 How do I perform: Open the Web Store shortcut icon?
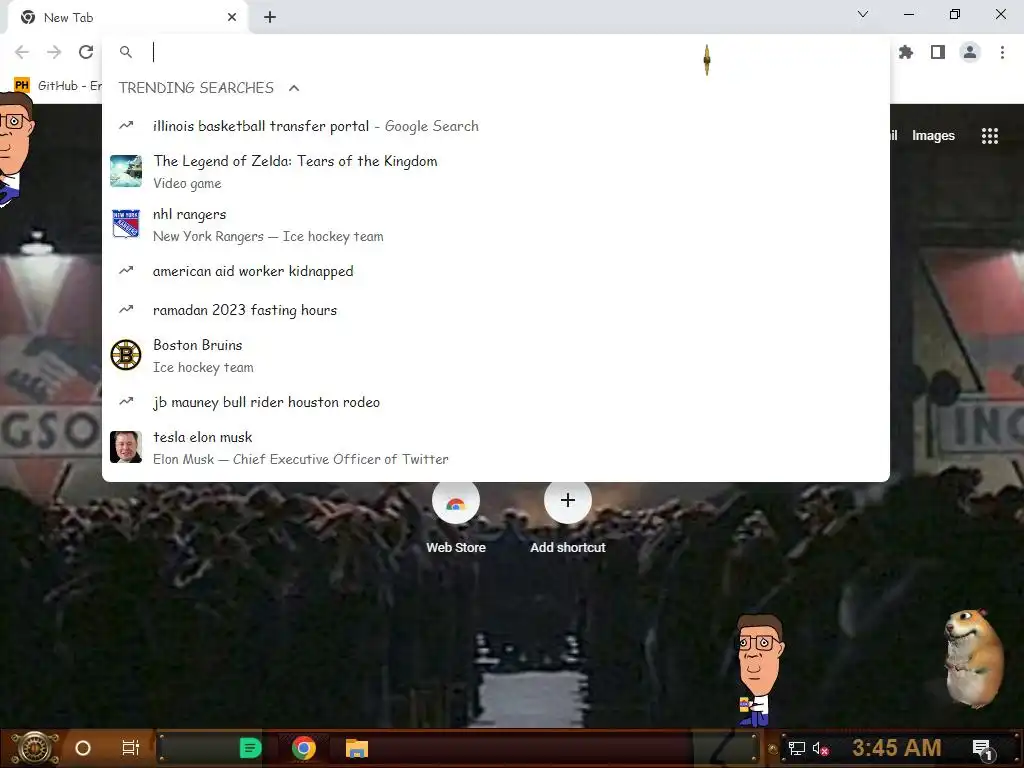(456, 502)
